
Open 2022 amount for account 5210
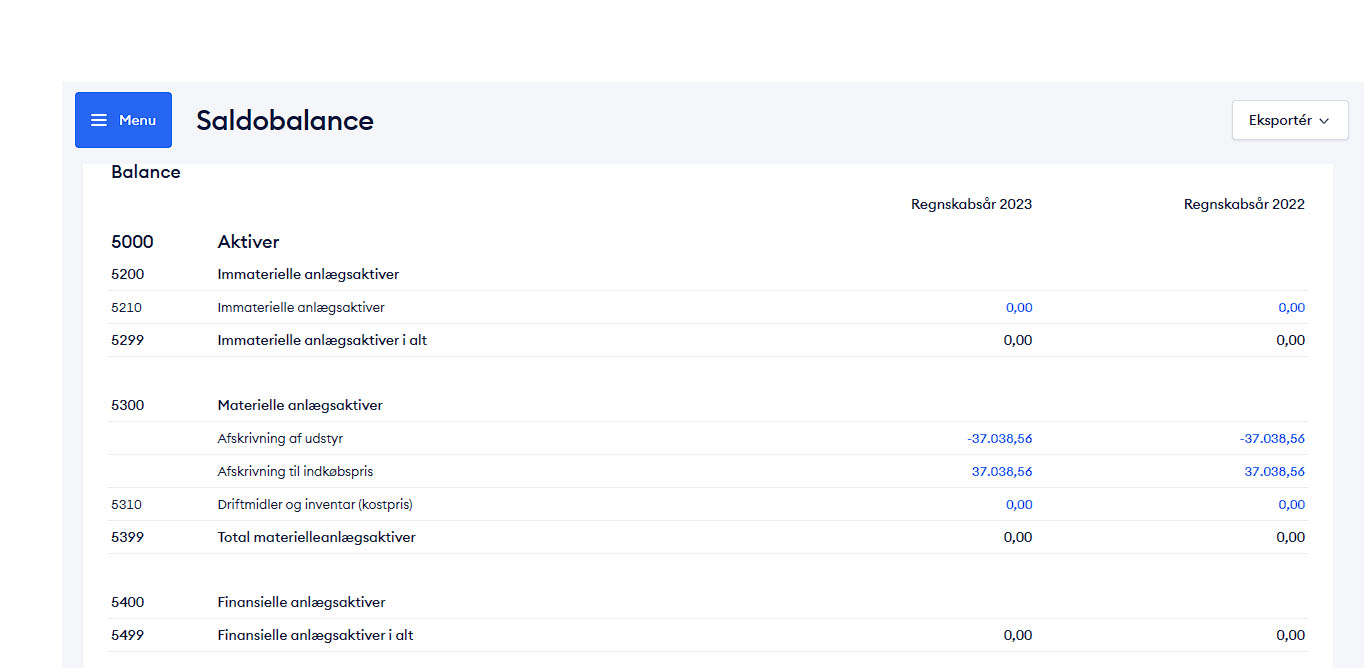coord(1291,308)
